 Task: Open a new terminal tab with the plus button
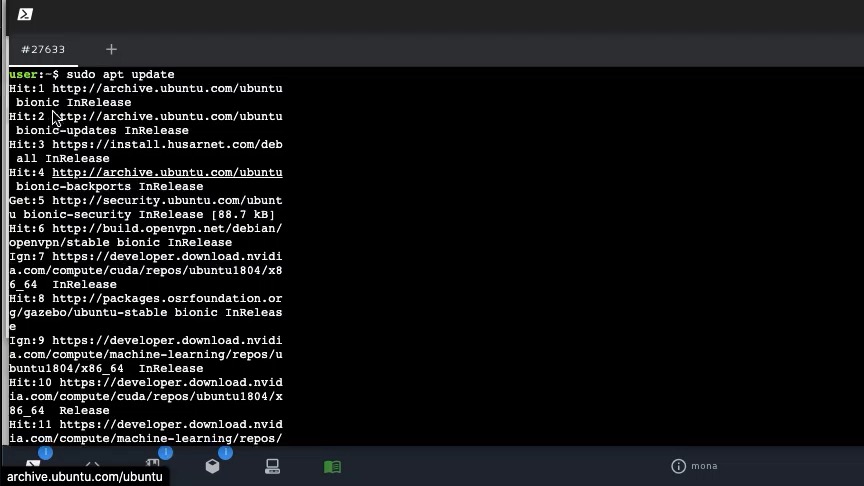pos(111,50)
